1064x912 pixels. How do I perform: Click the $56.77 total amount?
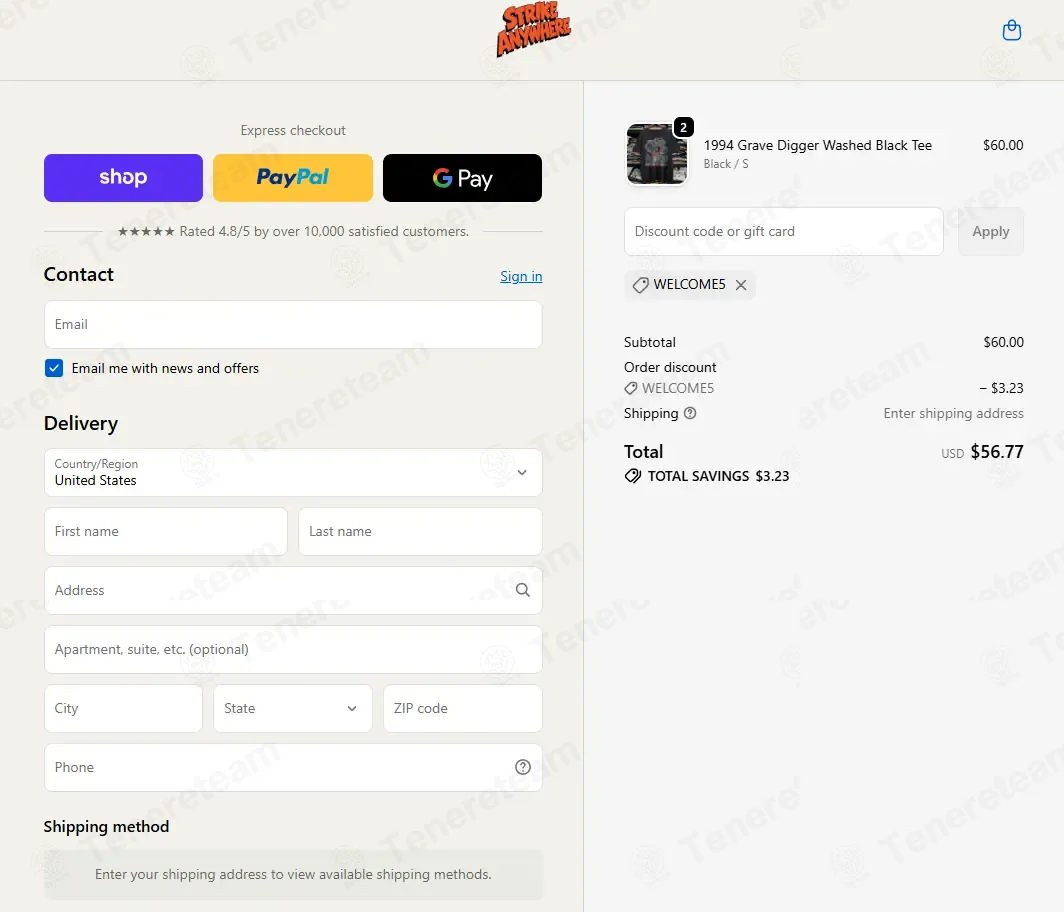tap(997, 452)
